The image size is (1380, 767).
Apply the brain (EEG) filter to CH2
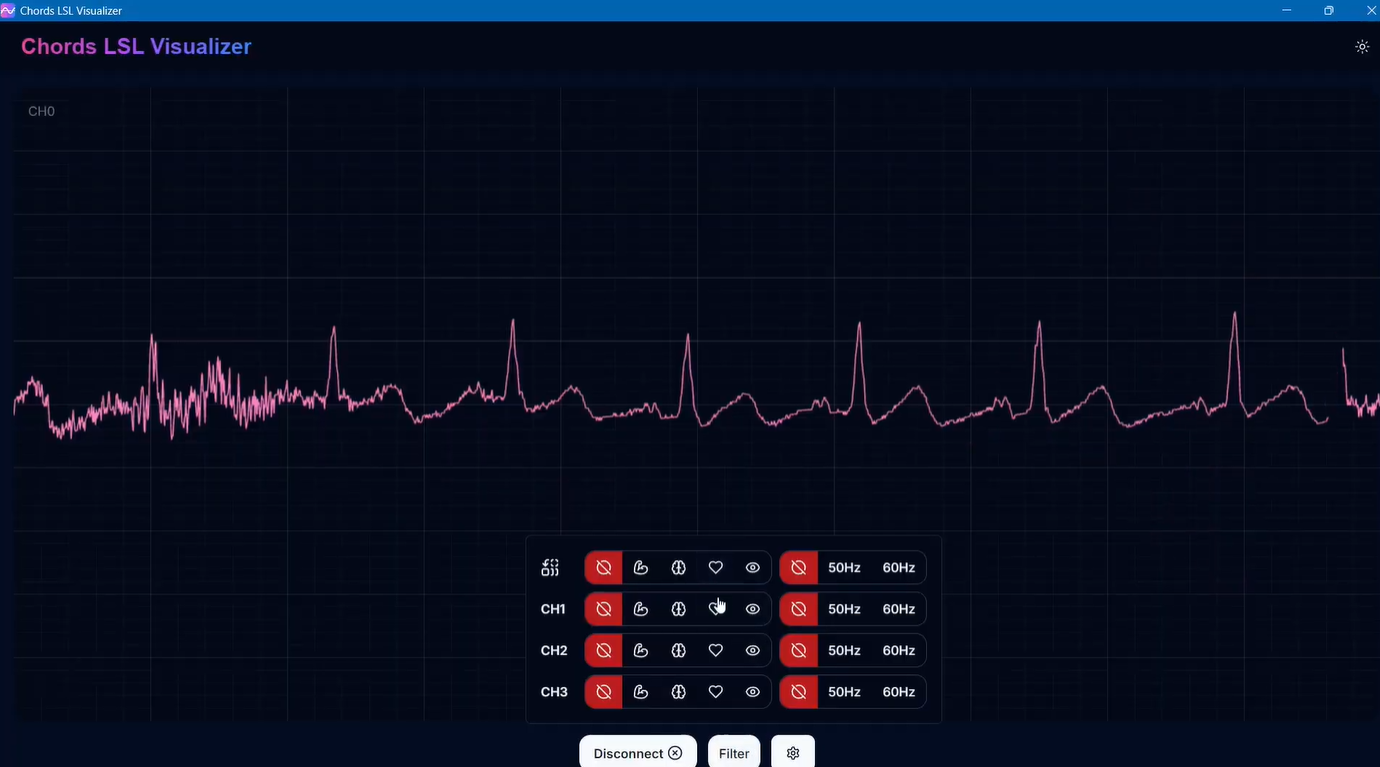pos(678,651)
